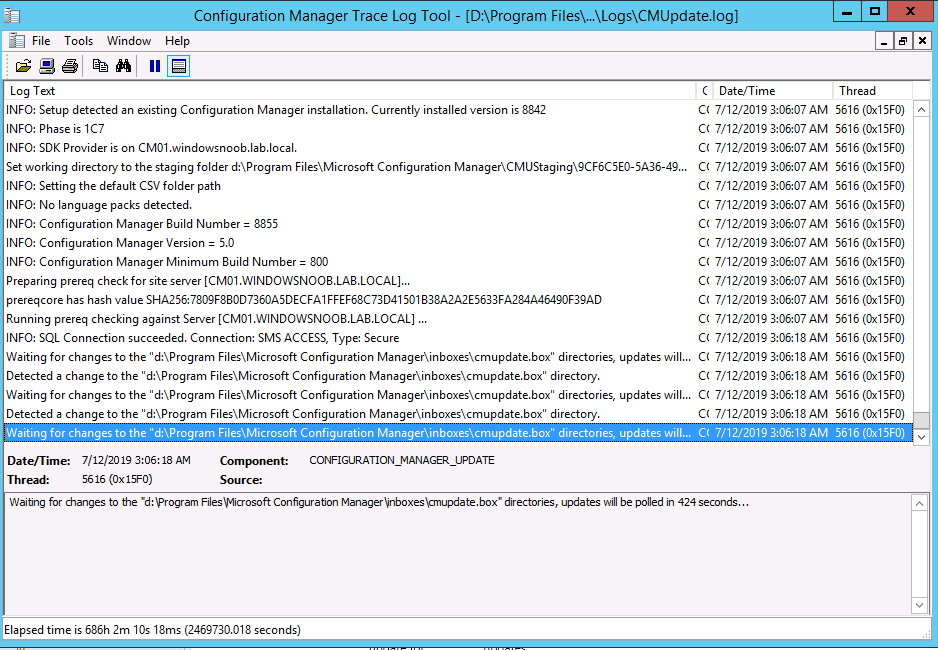Copy selected lines toolbar icon
Viewport: 938px width, 650px height.
[100, 66]
